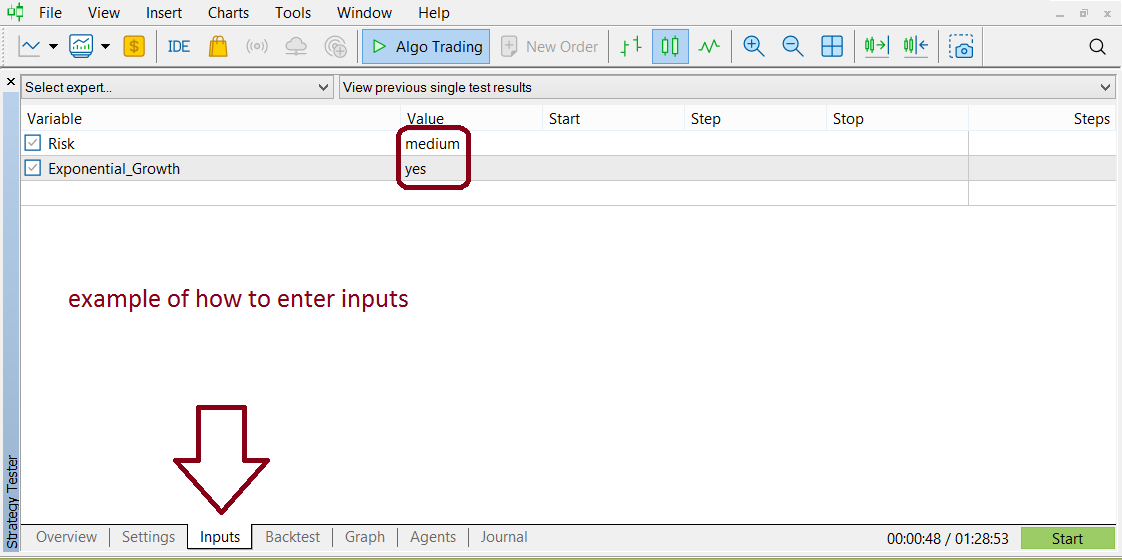Toggle the Risk variable checkbox
This screenshot has width=1122, height=560.
(33, 143)
